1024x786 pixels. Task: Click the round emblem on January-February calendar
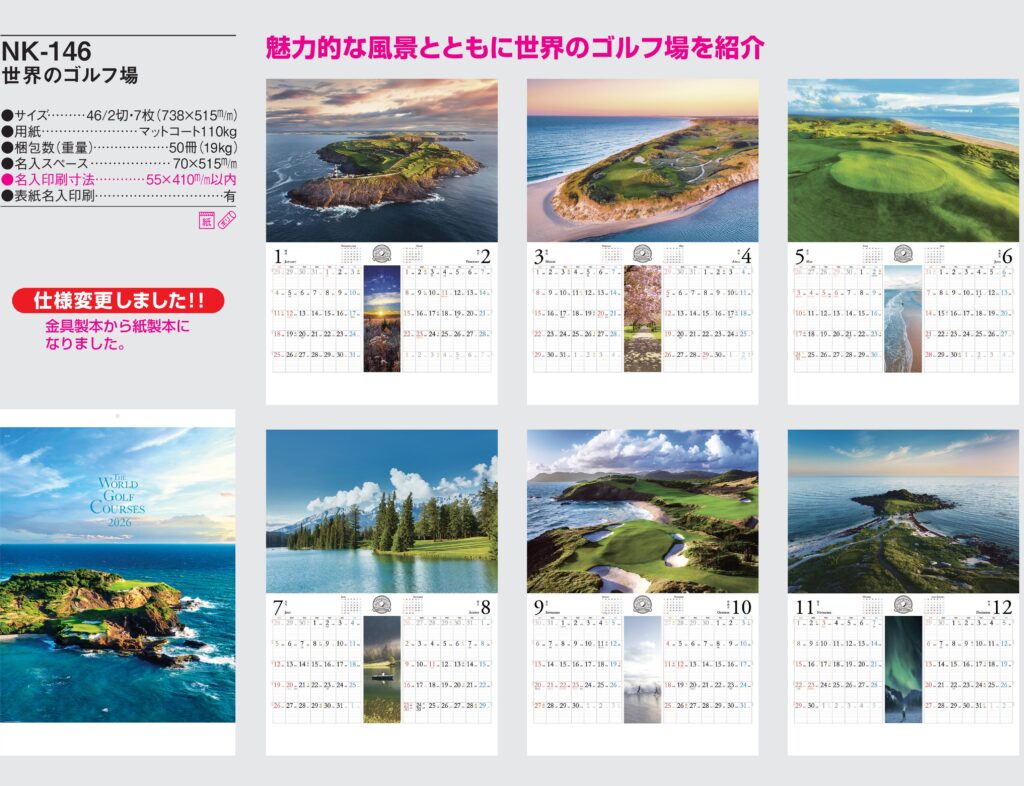tap(381, 254)
